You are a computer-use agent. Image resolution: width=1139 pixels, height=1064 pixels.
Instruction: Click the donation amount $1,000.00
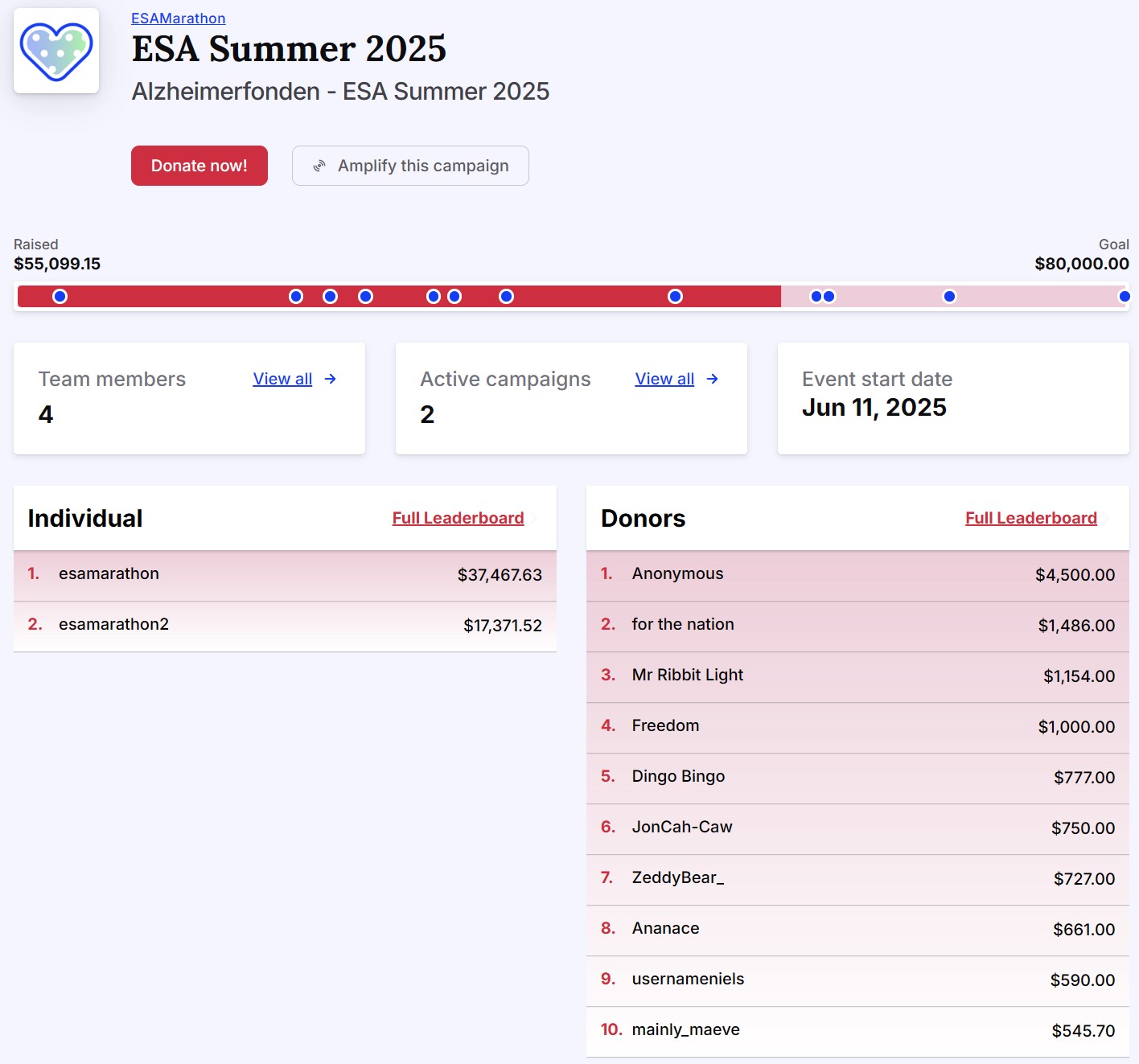1077,727
